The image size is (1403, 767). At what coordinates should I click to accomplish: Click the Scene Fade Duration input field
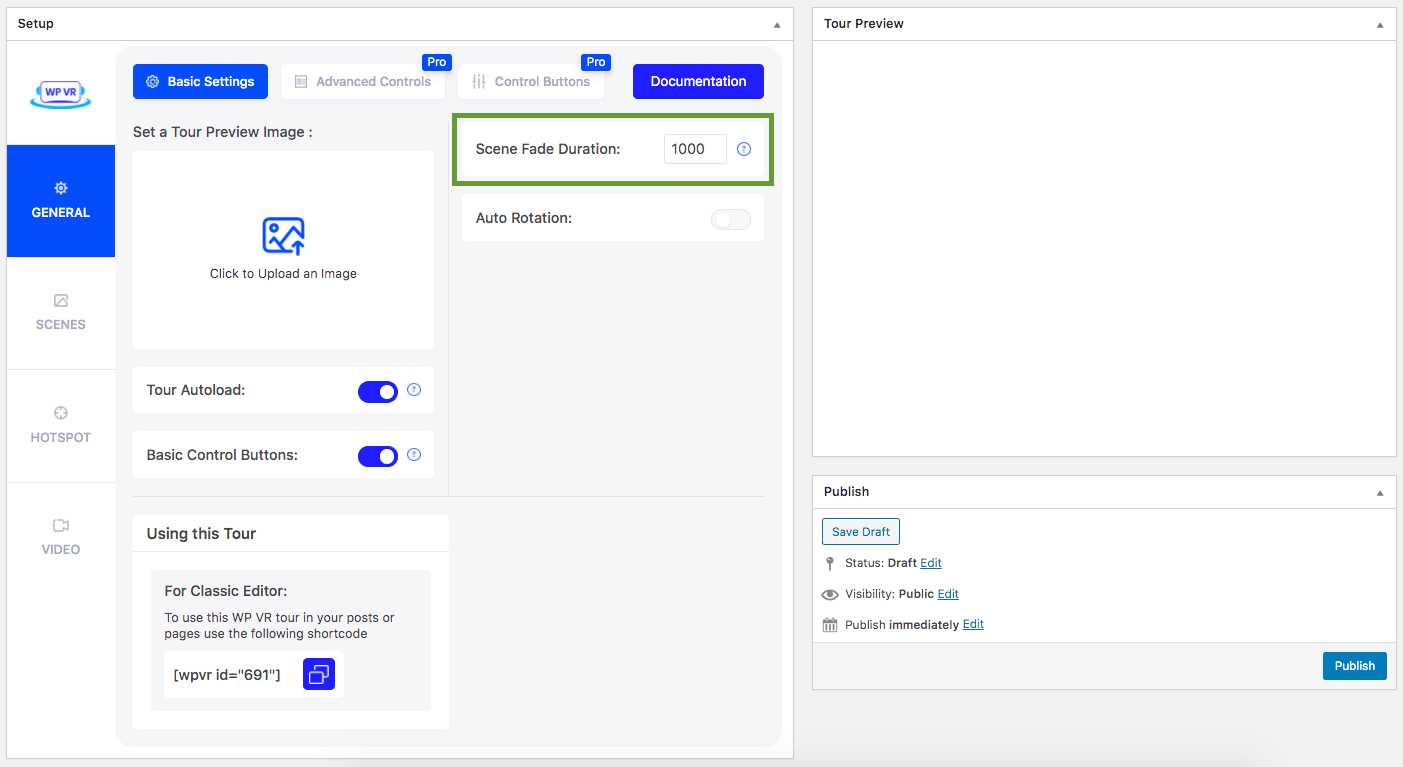point(695,149)
